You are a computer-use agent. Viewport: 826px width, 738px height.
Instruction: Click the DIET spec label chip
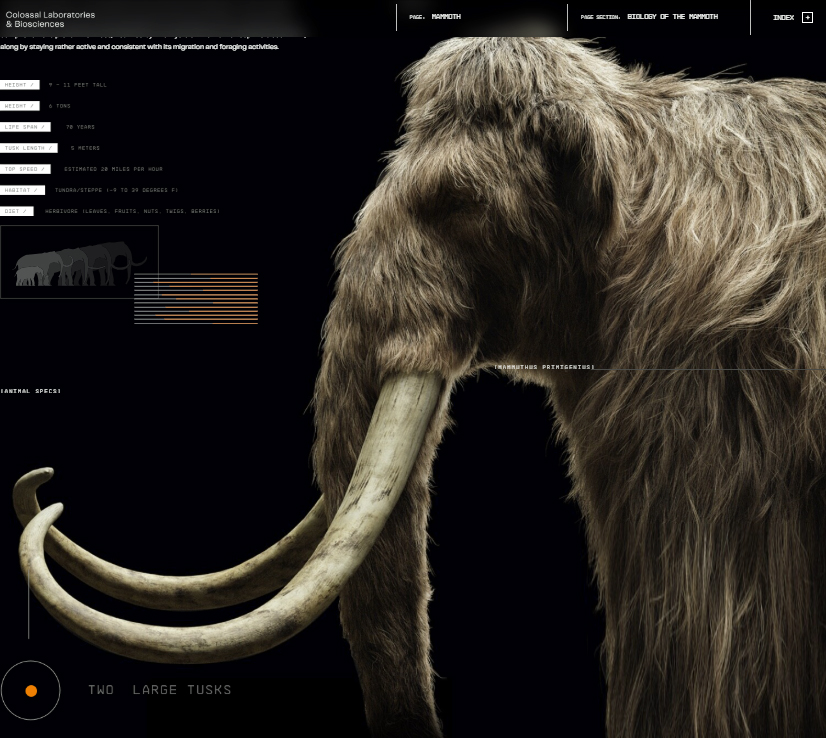point(17,211)
